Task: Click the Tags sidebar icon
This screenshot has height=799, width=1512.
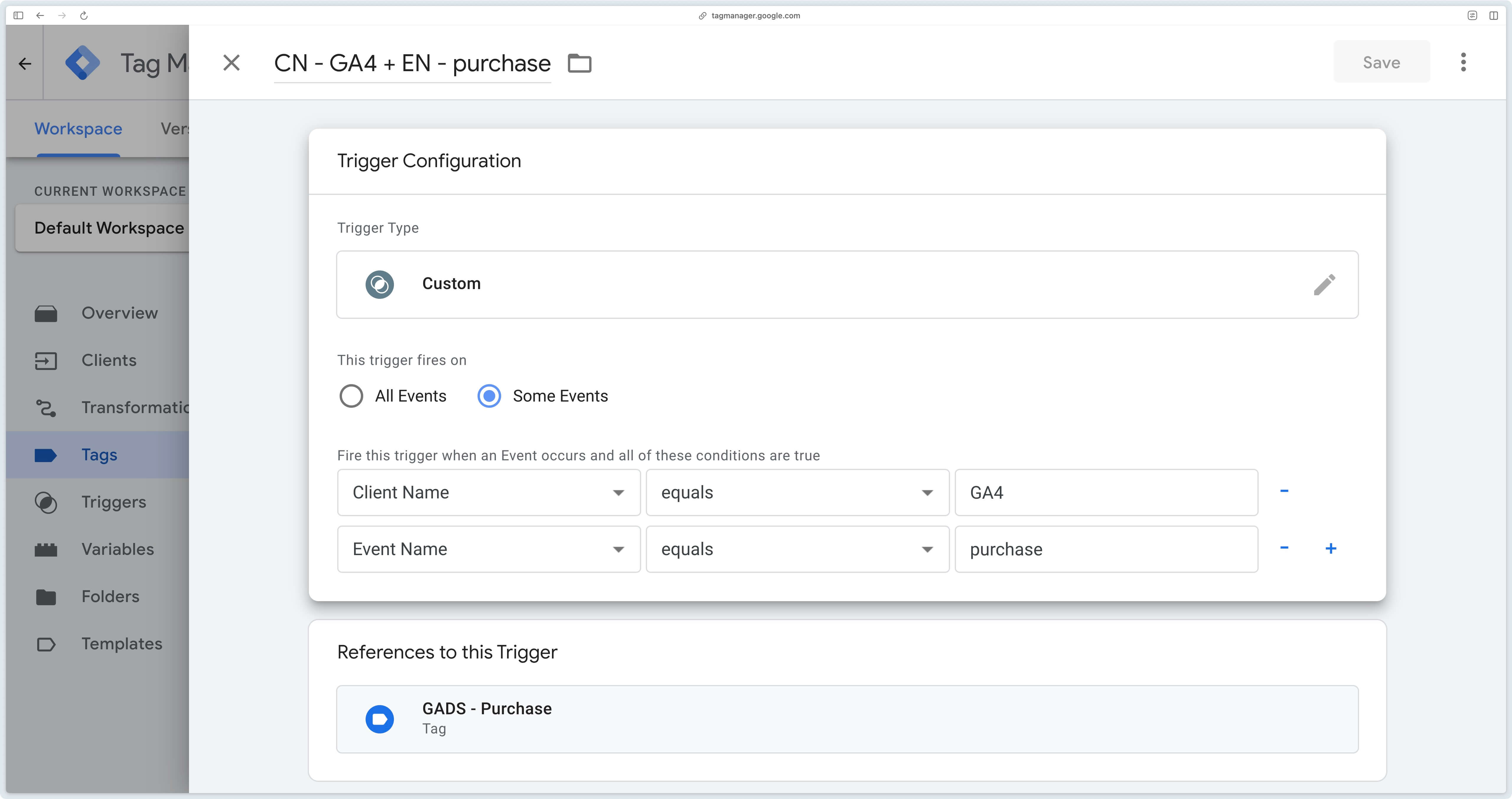Action: click(x=46, y=455)
